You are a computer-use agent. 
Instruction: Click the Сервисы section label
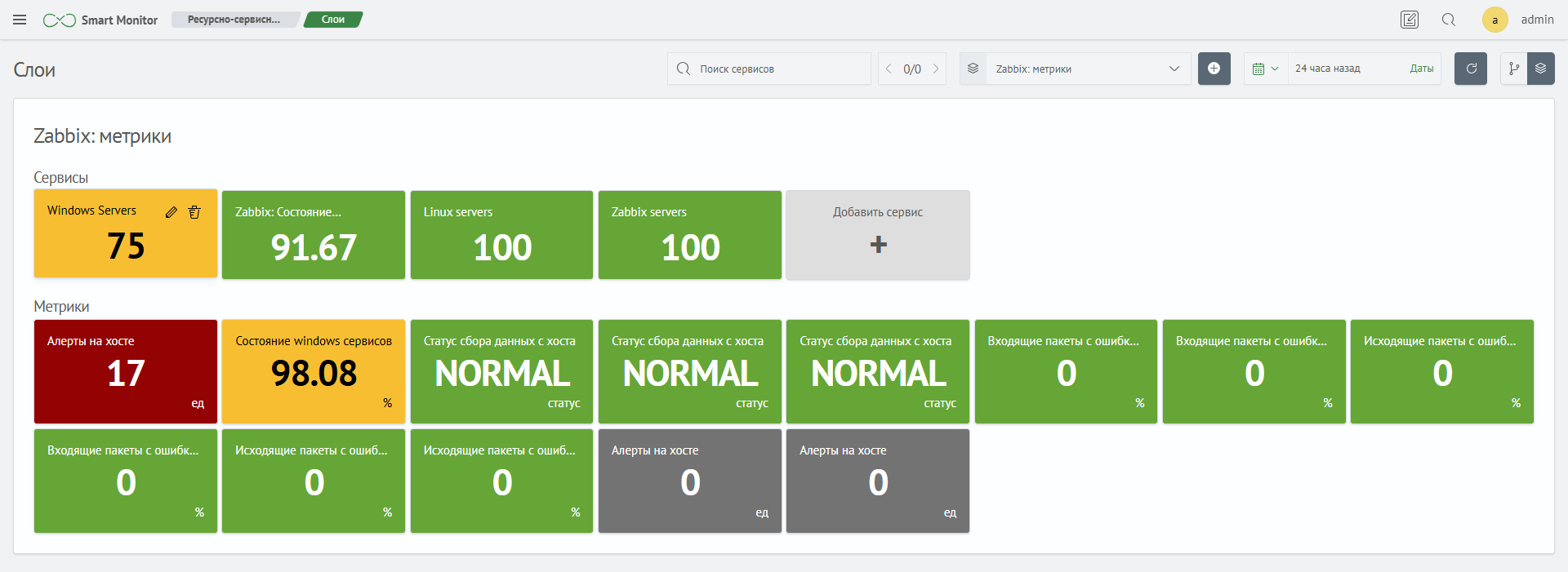[x=60, y=178]
